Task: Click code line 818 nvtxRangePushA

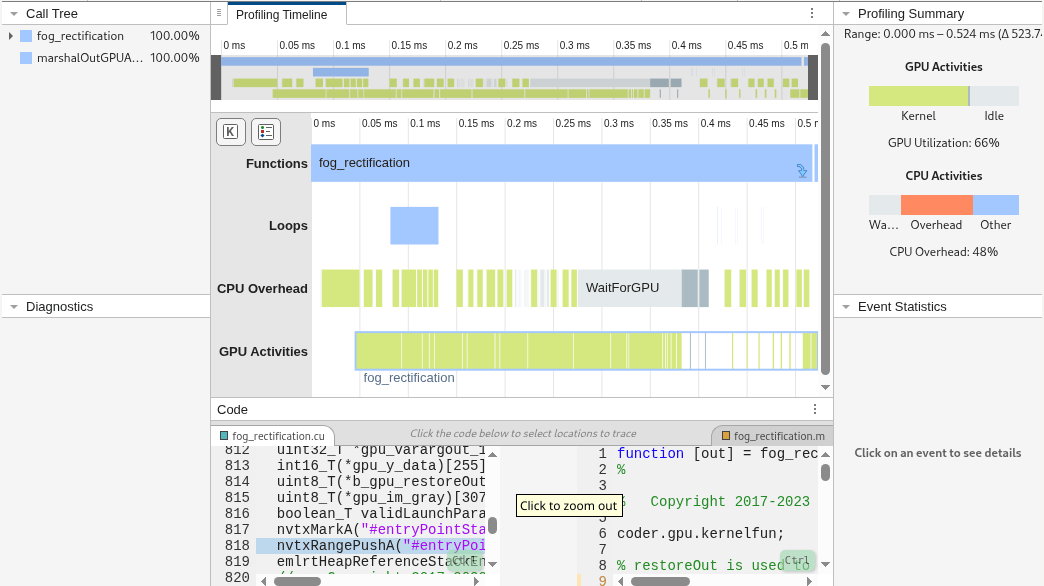Action: [x=371, y=545]
